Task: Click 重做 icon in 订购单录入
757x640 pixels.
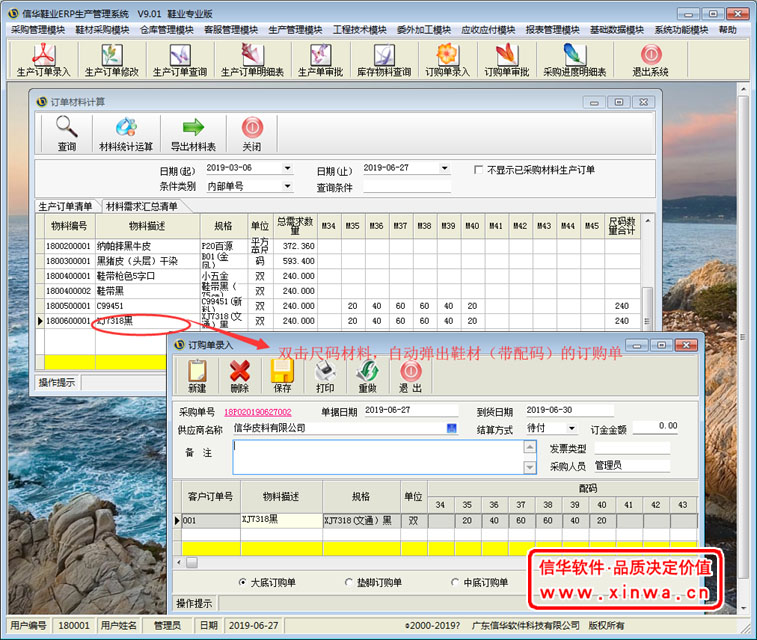Action: coord(367,376)
